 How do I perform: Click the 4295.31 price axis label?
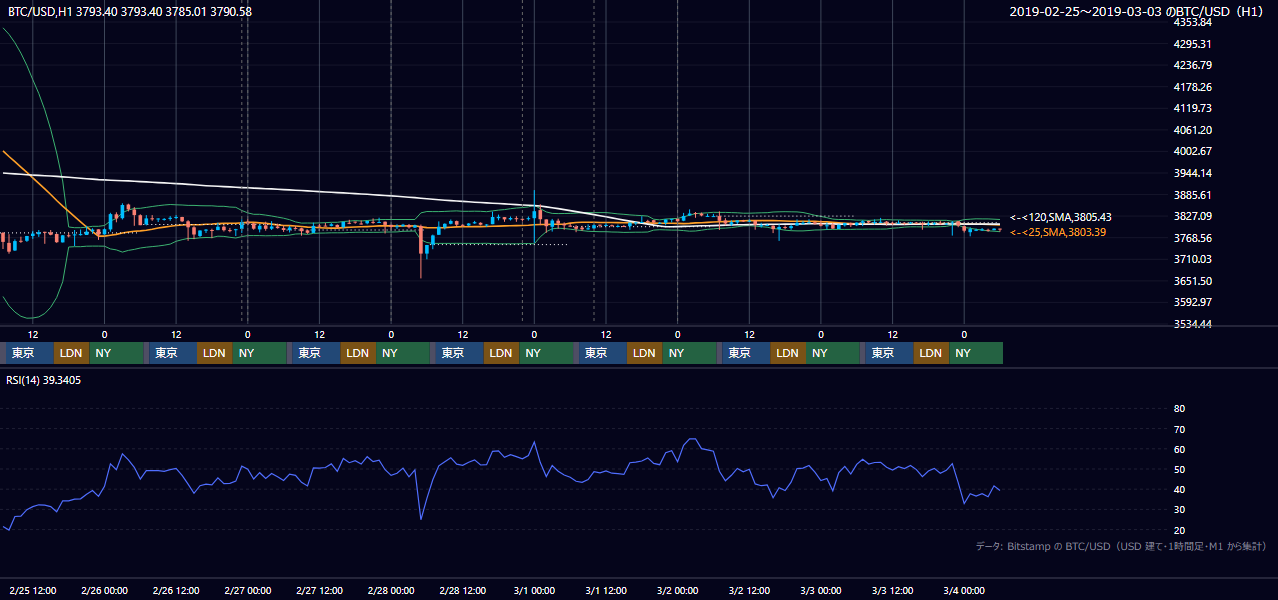pos(1193,44)
